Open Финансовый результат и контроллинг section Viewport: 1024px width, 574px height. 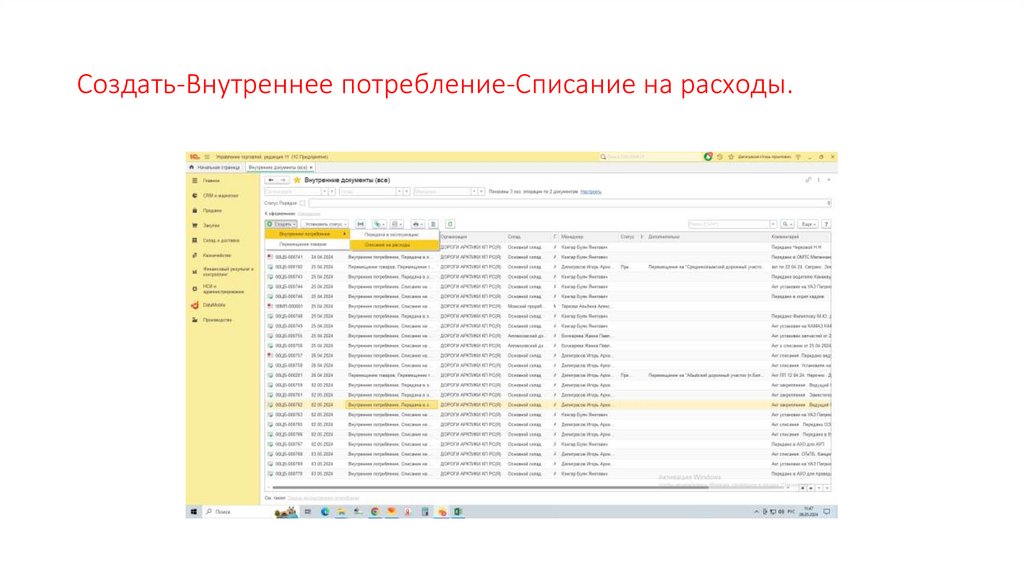click(x=227, y=272)
